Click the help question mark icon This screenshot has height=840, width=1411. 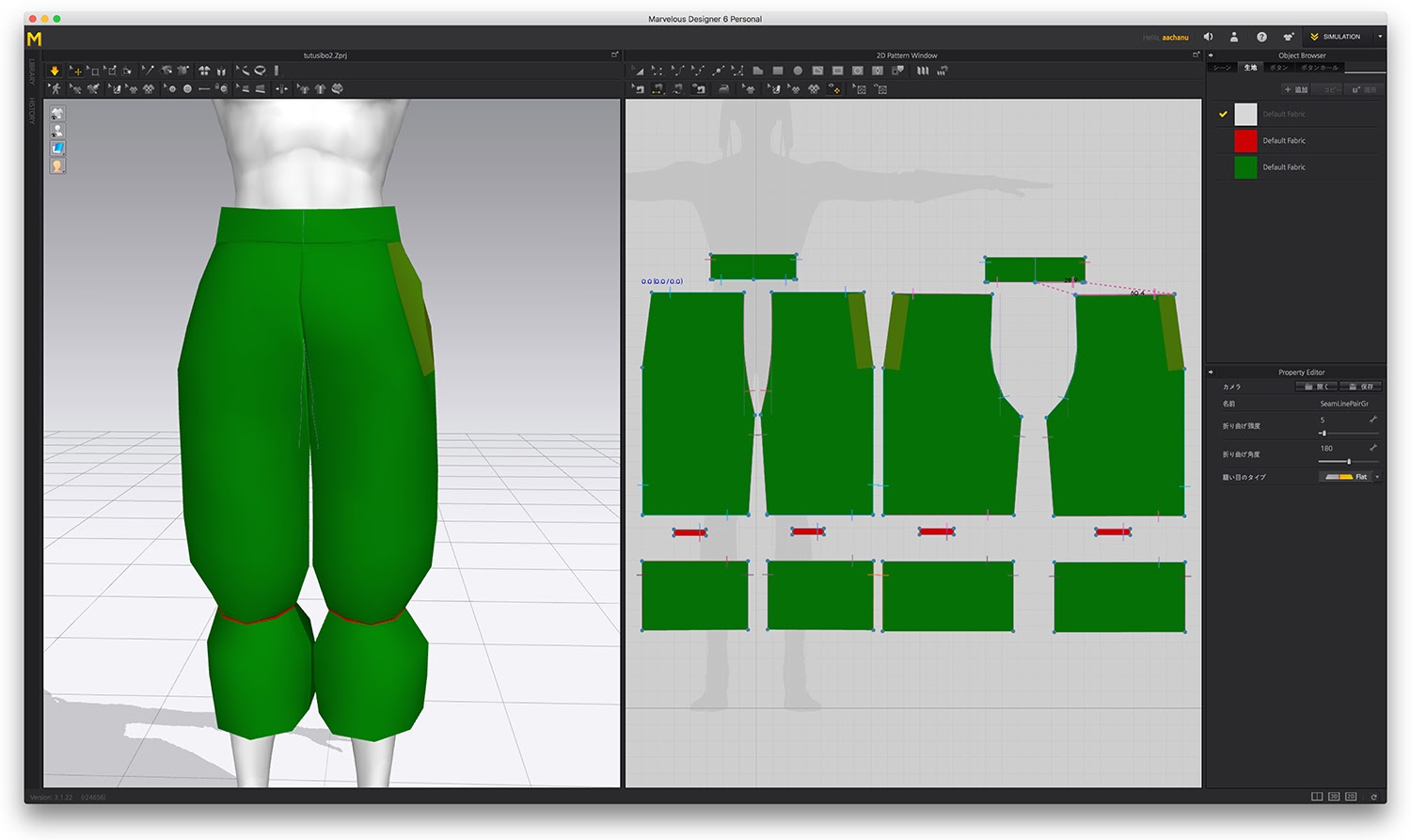coord(1261,37)
